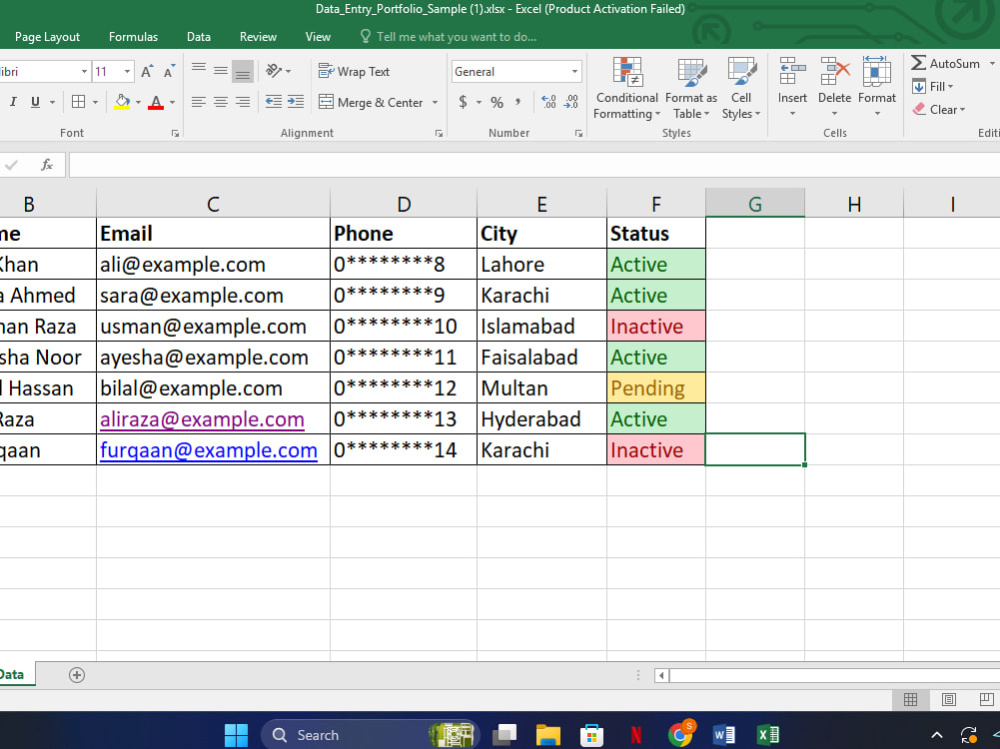1000x749 pixels.
Task: Add a new sheet
Action: [x=77, y=675]
